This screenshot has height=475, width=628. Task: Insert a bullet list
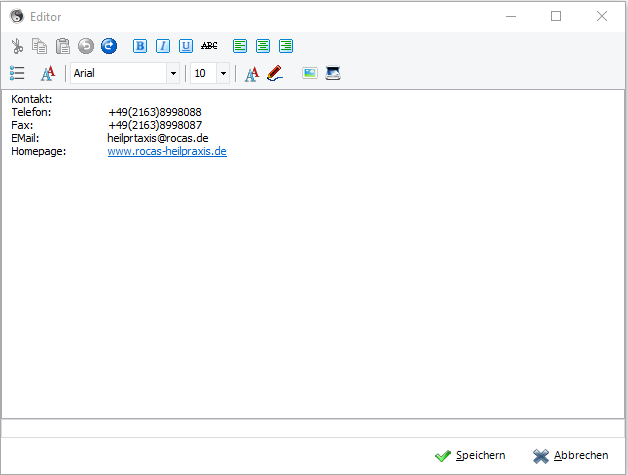pyautogui.click(x=17, y=73)
